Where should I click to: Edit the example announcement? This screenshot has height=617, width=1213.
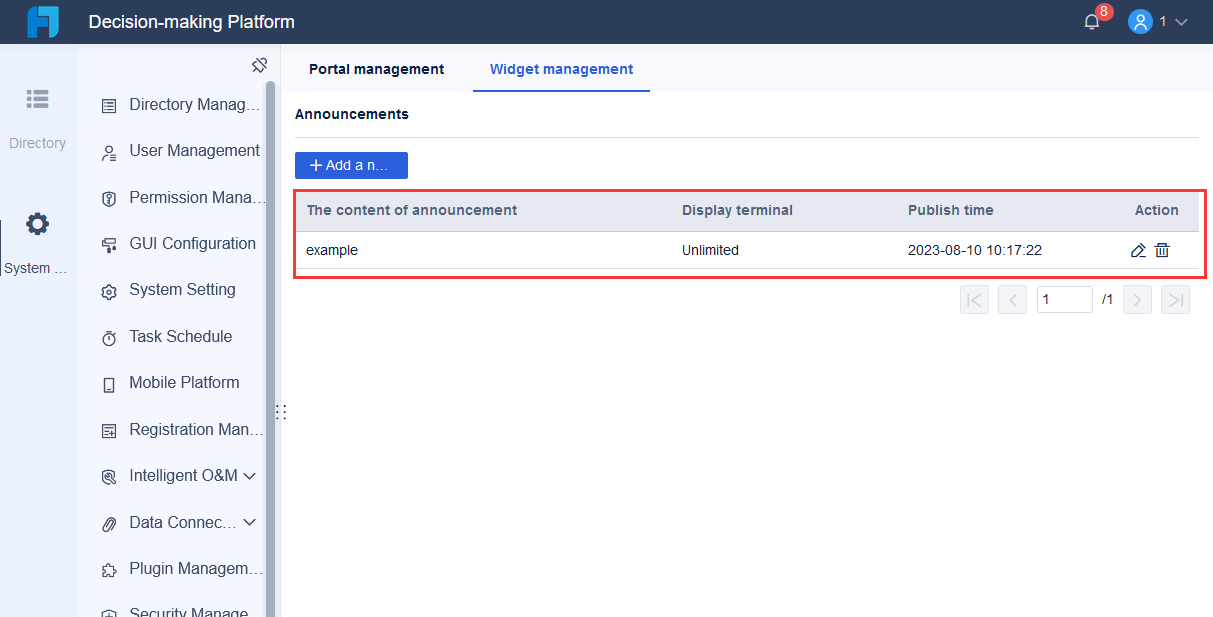pos(1137,250)
